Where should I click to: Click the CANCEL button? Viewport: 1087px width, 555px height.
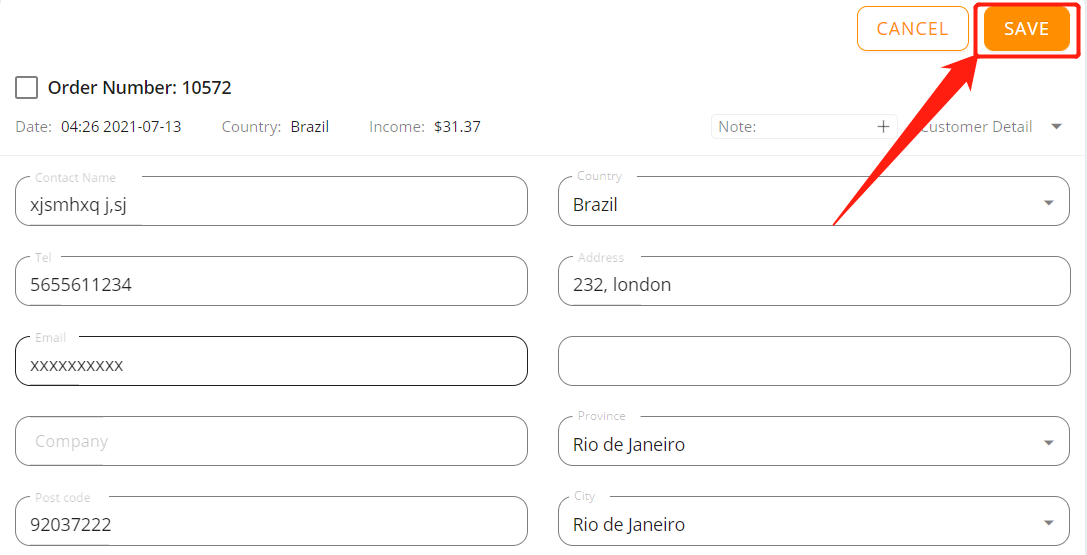click(912, 28)
